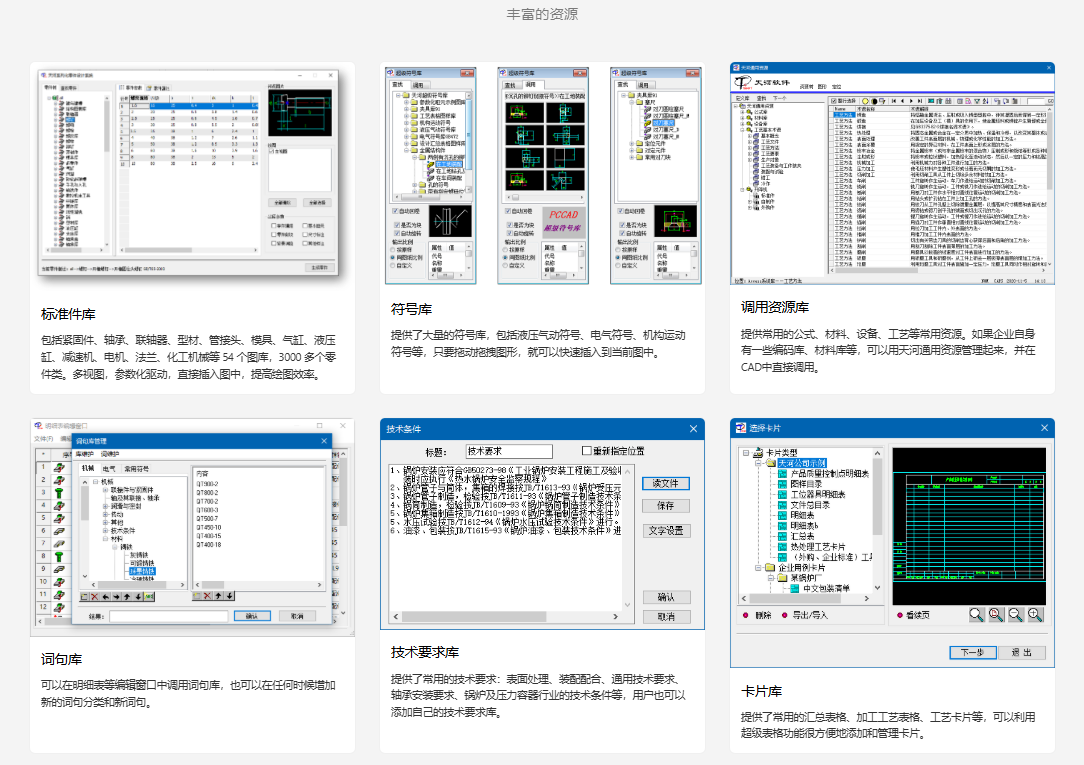Expand 定位元件 folder in symbol tree
Viewport: 1084px width, 765px height.
click(631, 144)
